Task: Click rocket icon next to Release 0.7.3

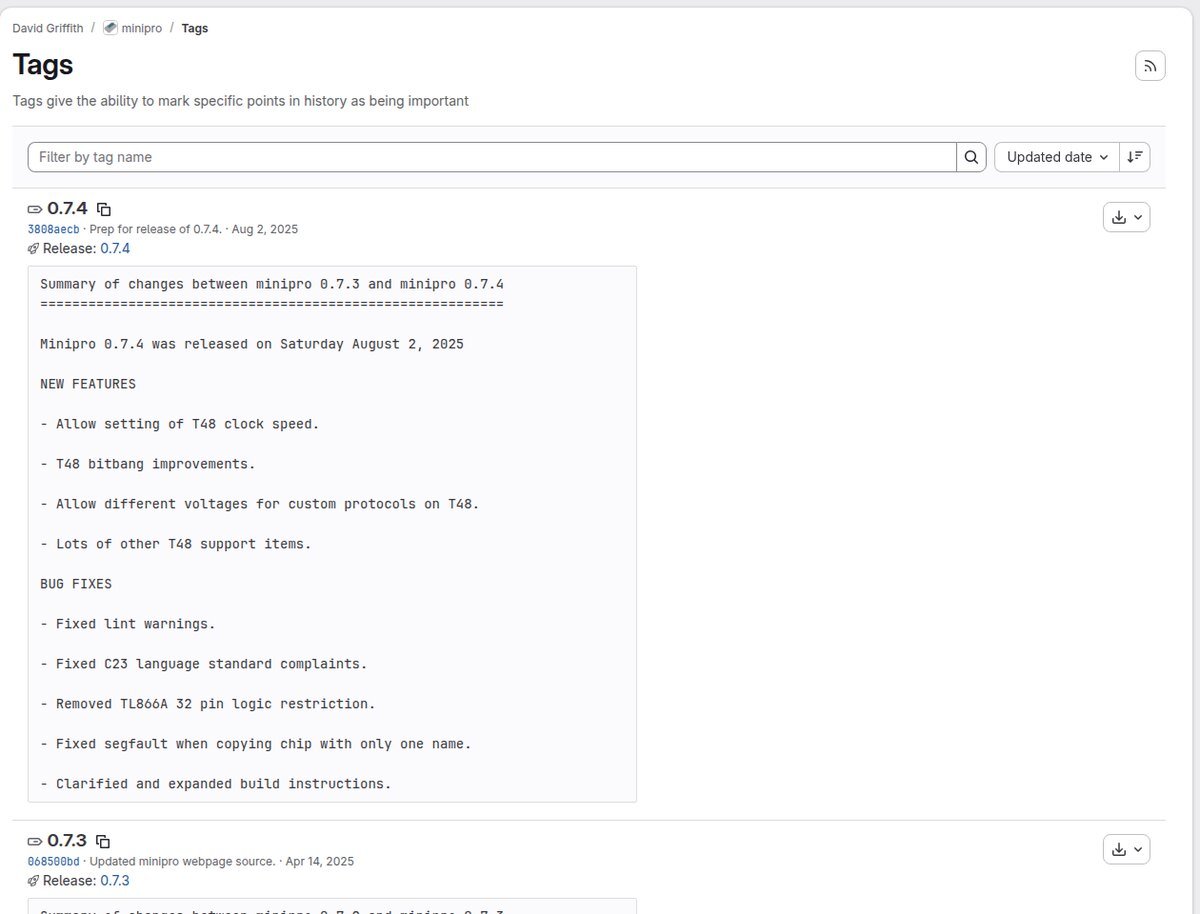Action: coord(33,881)
